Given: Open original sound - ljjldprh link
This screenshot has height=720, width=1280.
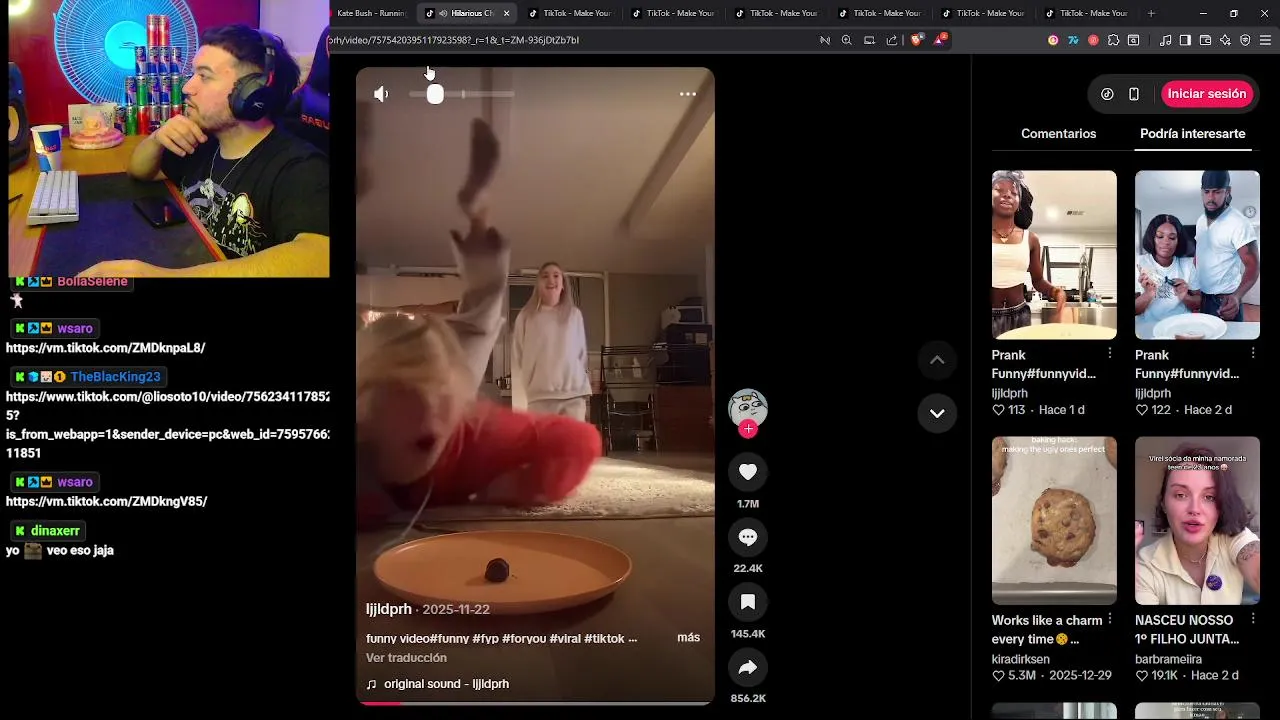Looking at the screenshot, I should [x=446, y=684].
